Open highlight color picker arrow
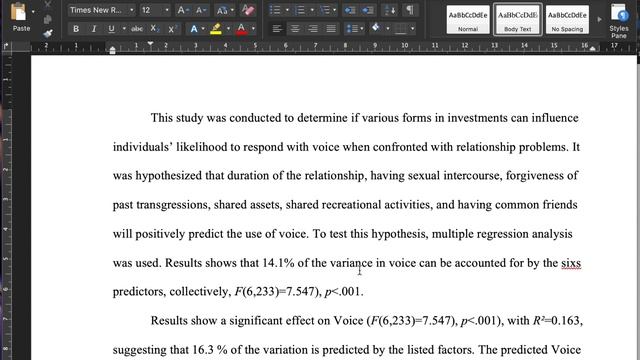 click(228, 29)
